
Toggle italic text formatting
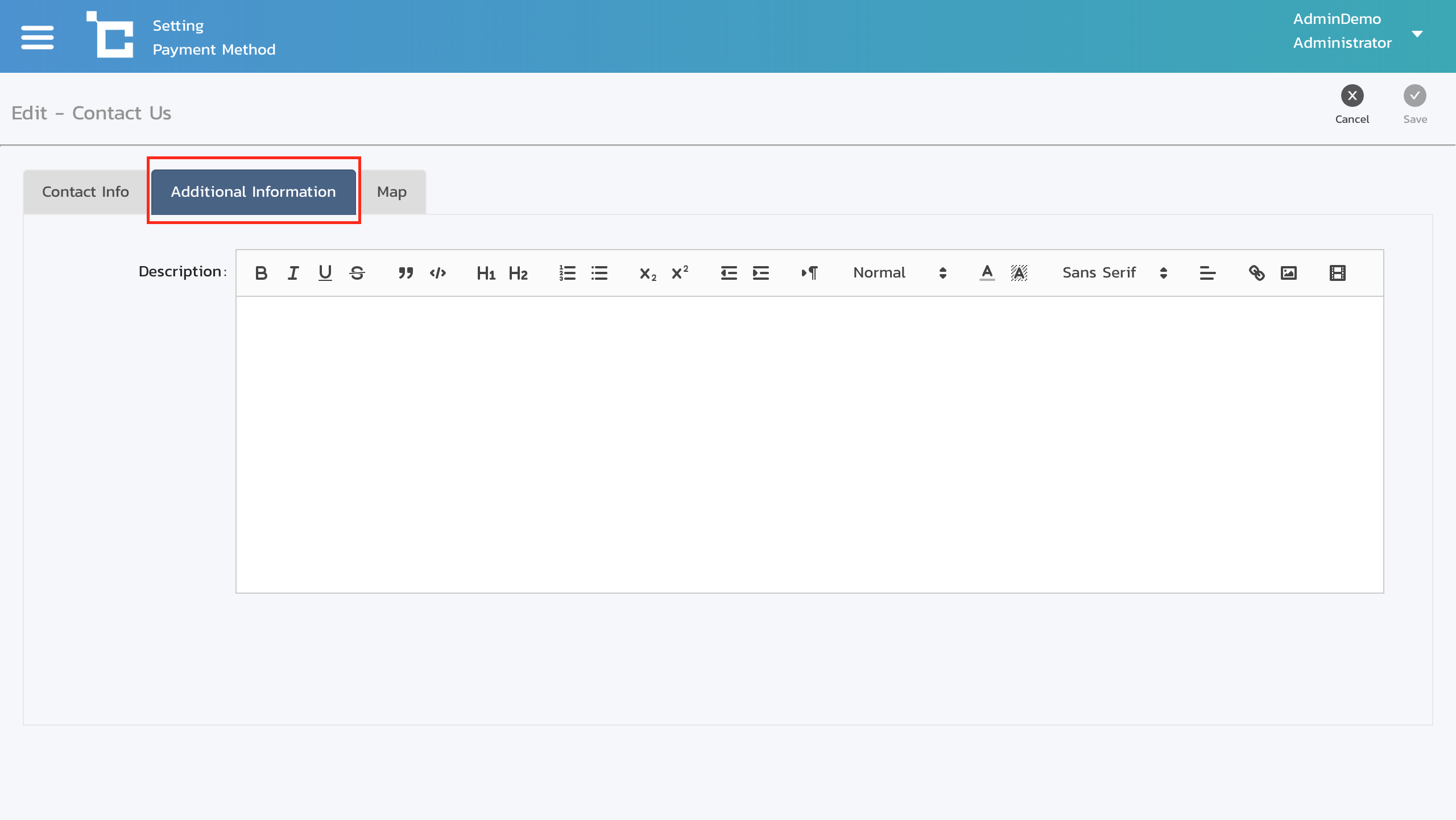click(293, 274)
